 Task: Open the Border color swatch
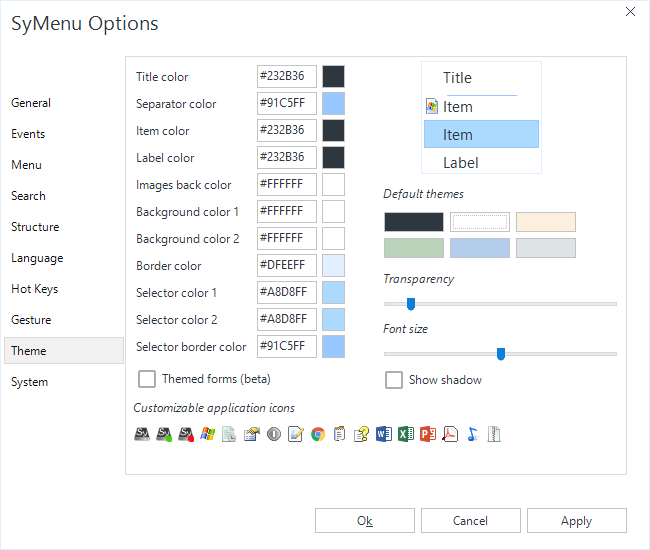(x=333, y=265)
